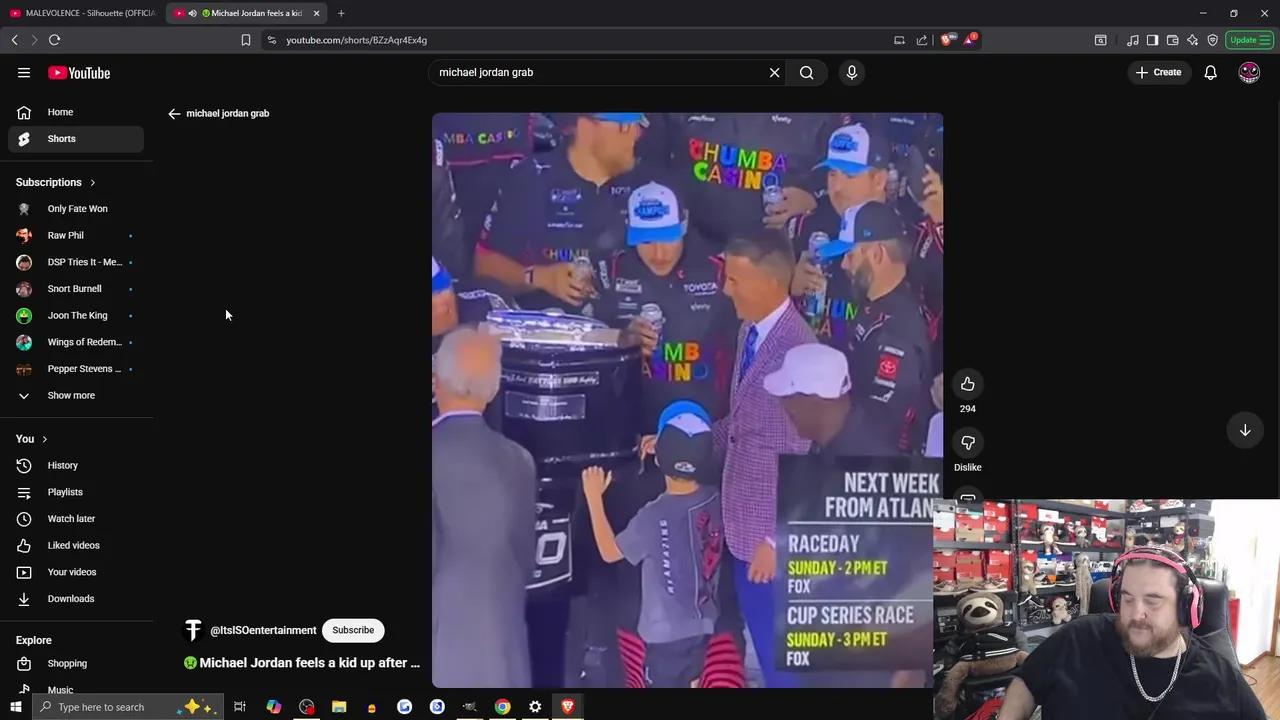Open the Wings of Redemption channel

(x=76, y=342)
